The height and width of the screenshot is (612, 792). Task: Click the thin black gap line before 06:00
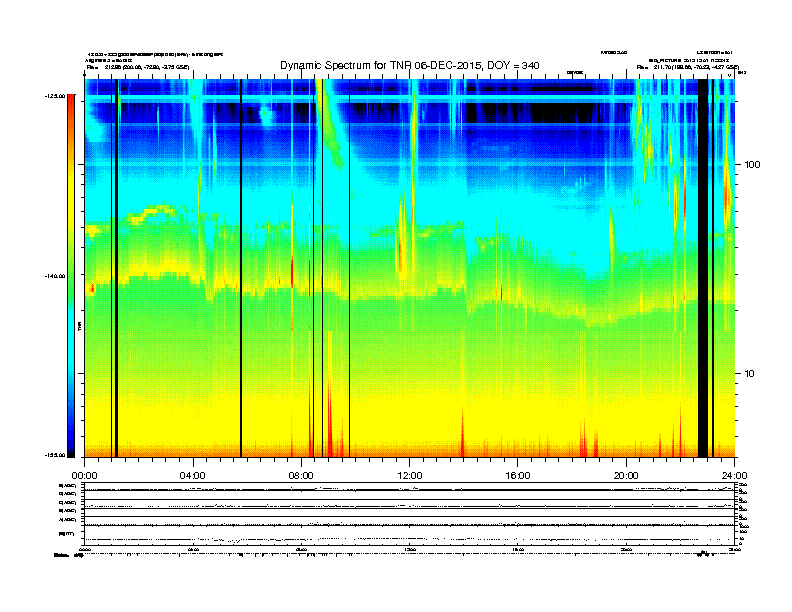241,268
